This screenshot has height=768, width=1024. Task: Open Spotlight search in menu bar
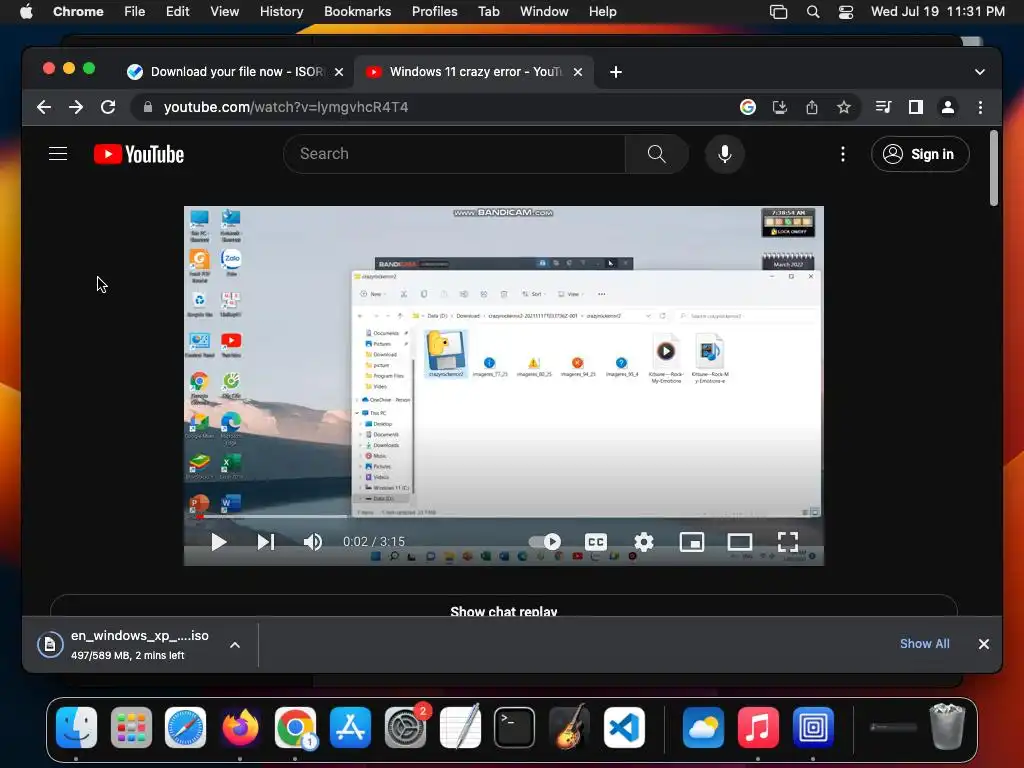[x=813, y=12]
